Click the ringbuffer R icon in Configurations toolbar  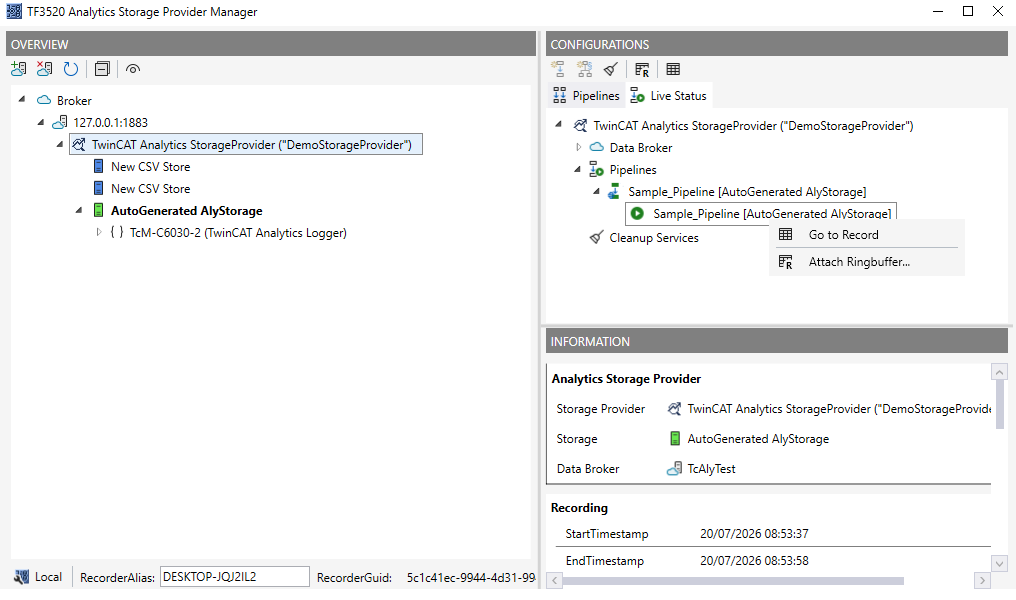coord(642,69)
